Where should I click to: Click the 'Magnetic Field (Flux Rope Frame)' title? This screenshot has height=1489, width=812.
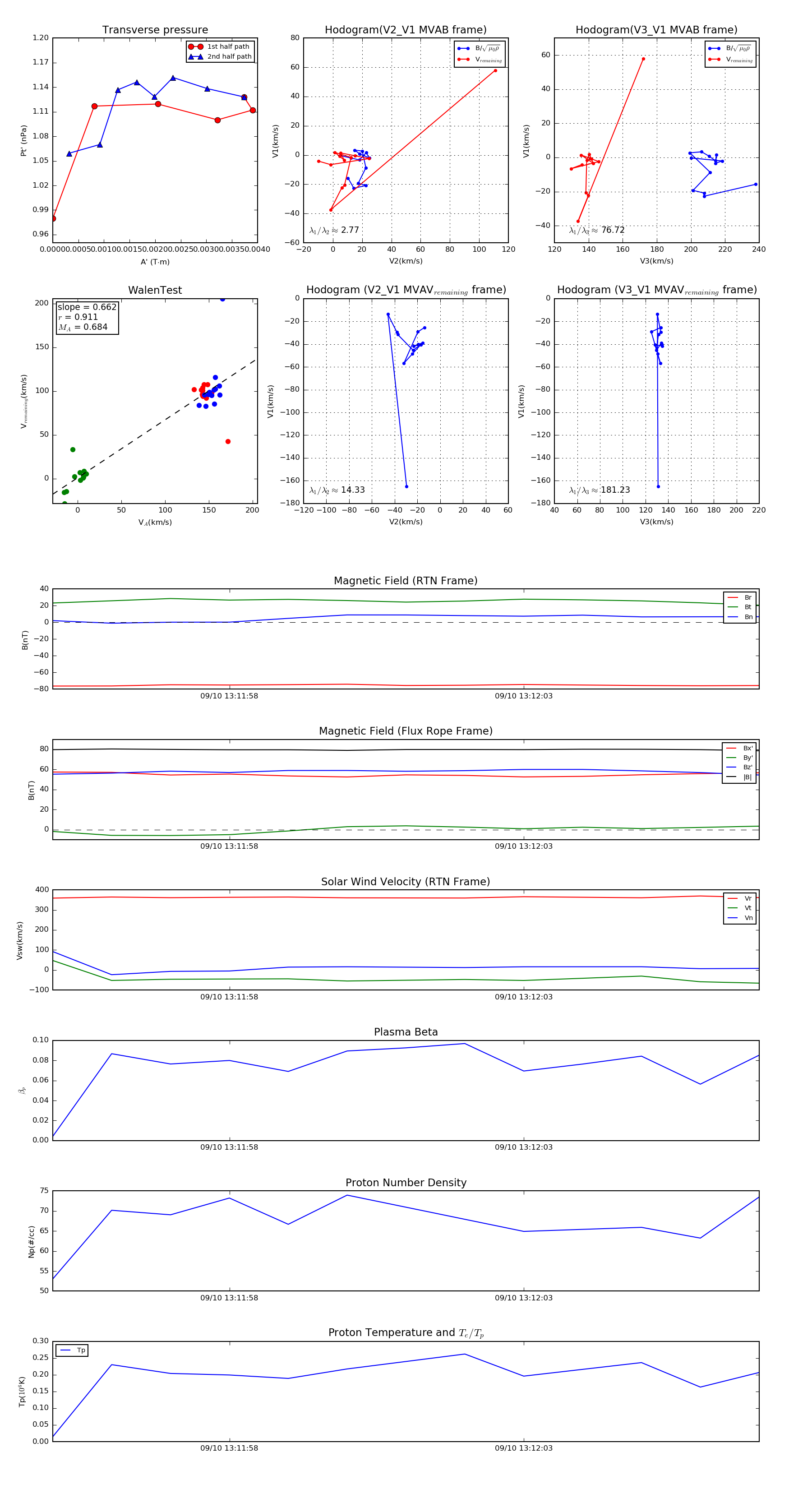(406, 731)
